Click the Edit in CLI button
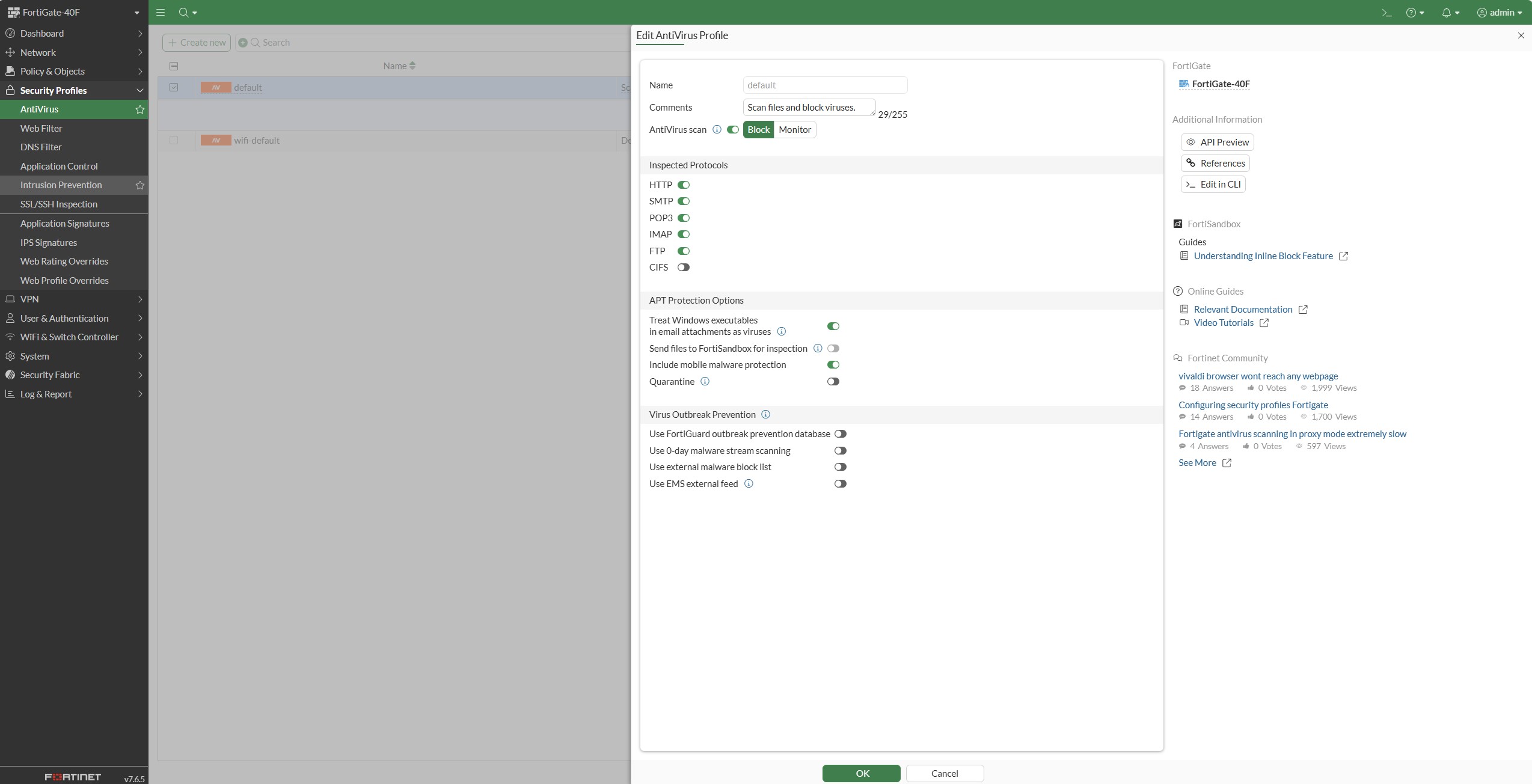The width and height of the screenshot is (1532, 784). tap(1213, 184)
